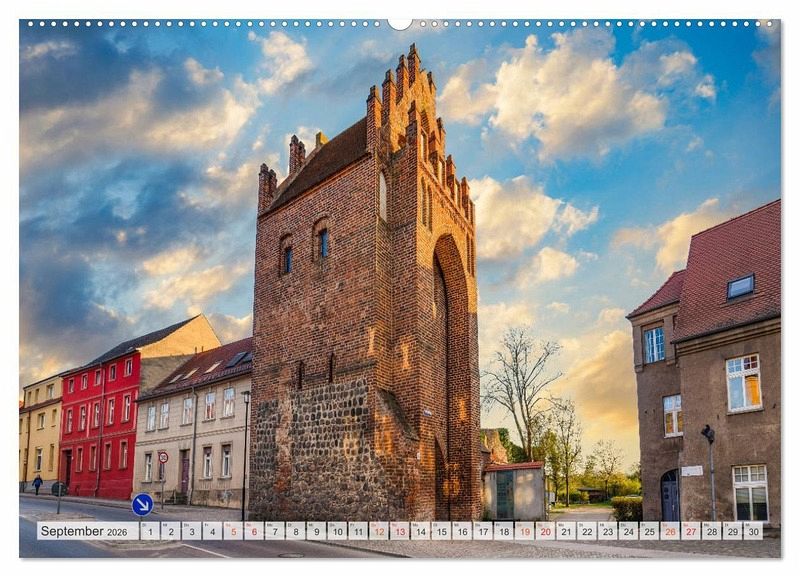Select day 24 in the calendar strip

click(x=628, y=531)
